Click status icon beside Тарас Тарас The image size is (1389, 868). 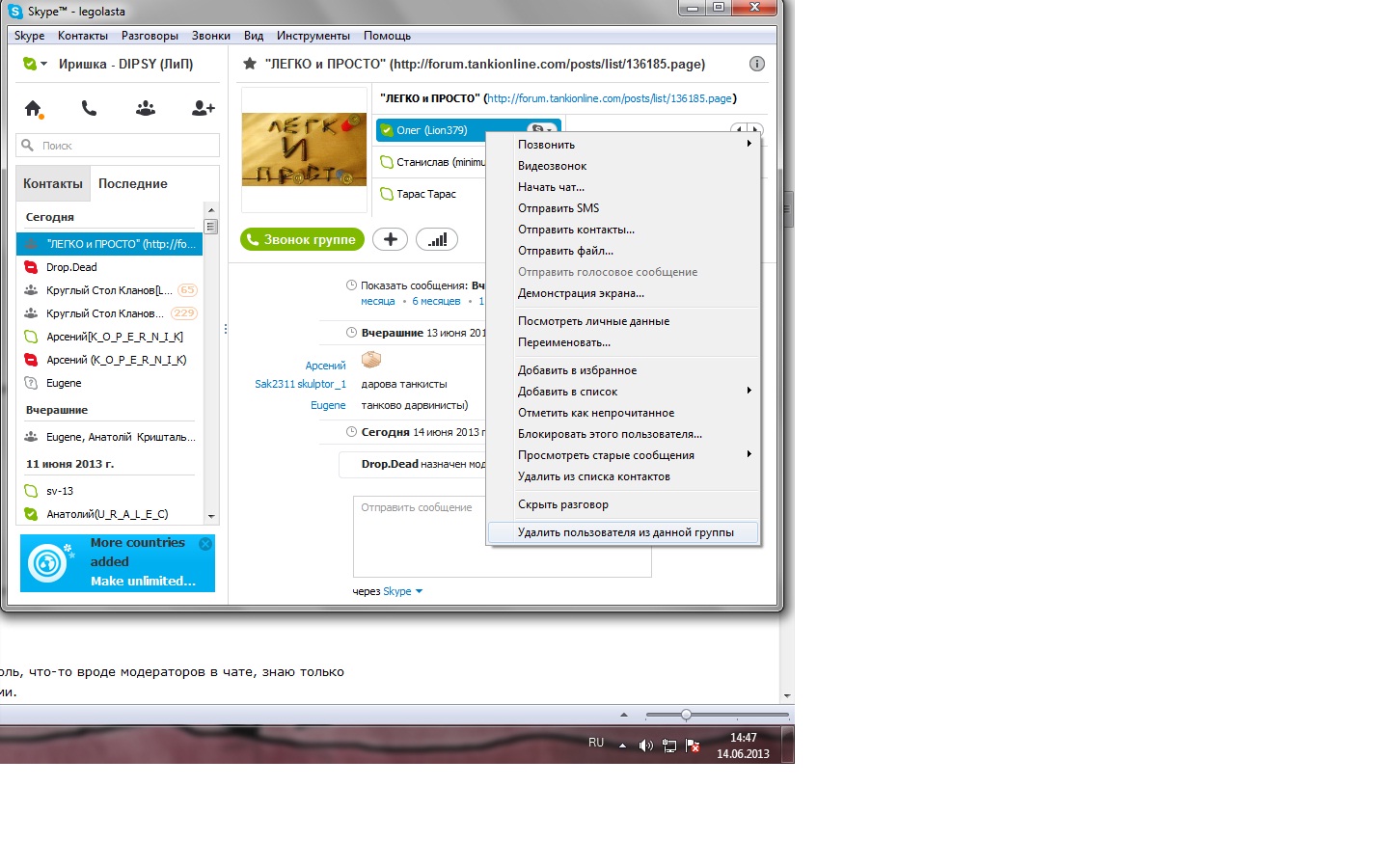pos(387,194)
